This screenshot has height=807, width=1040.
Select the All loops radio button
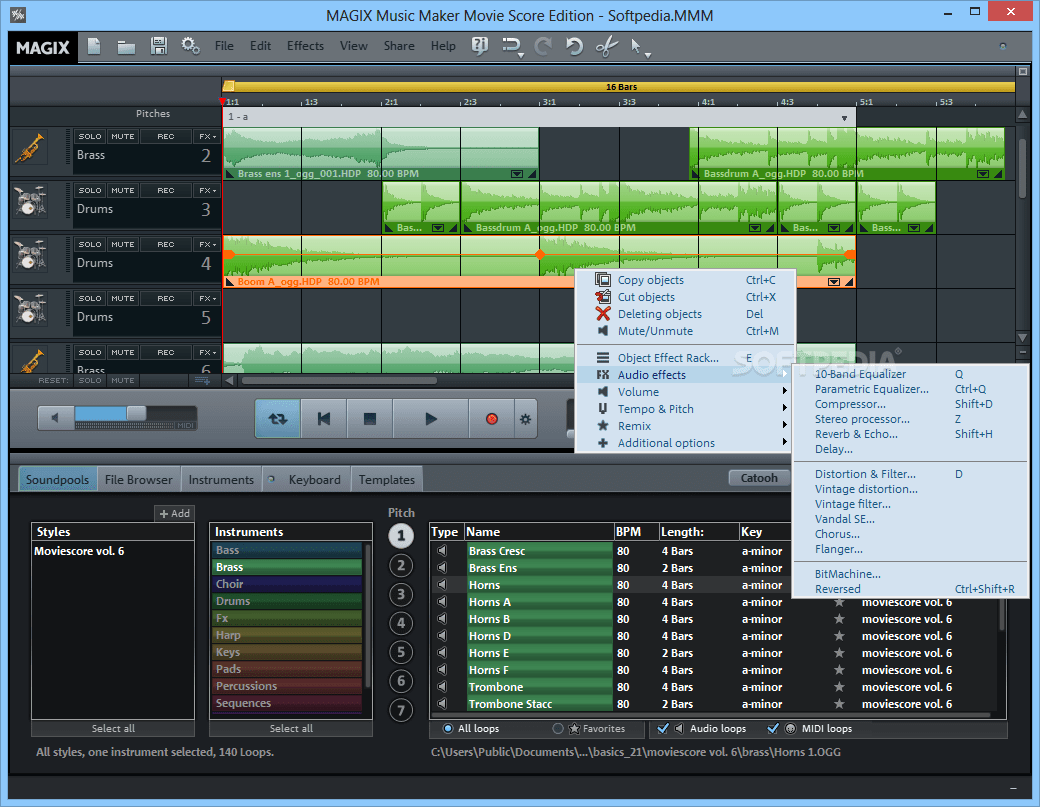click(448, 728)
